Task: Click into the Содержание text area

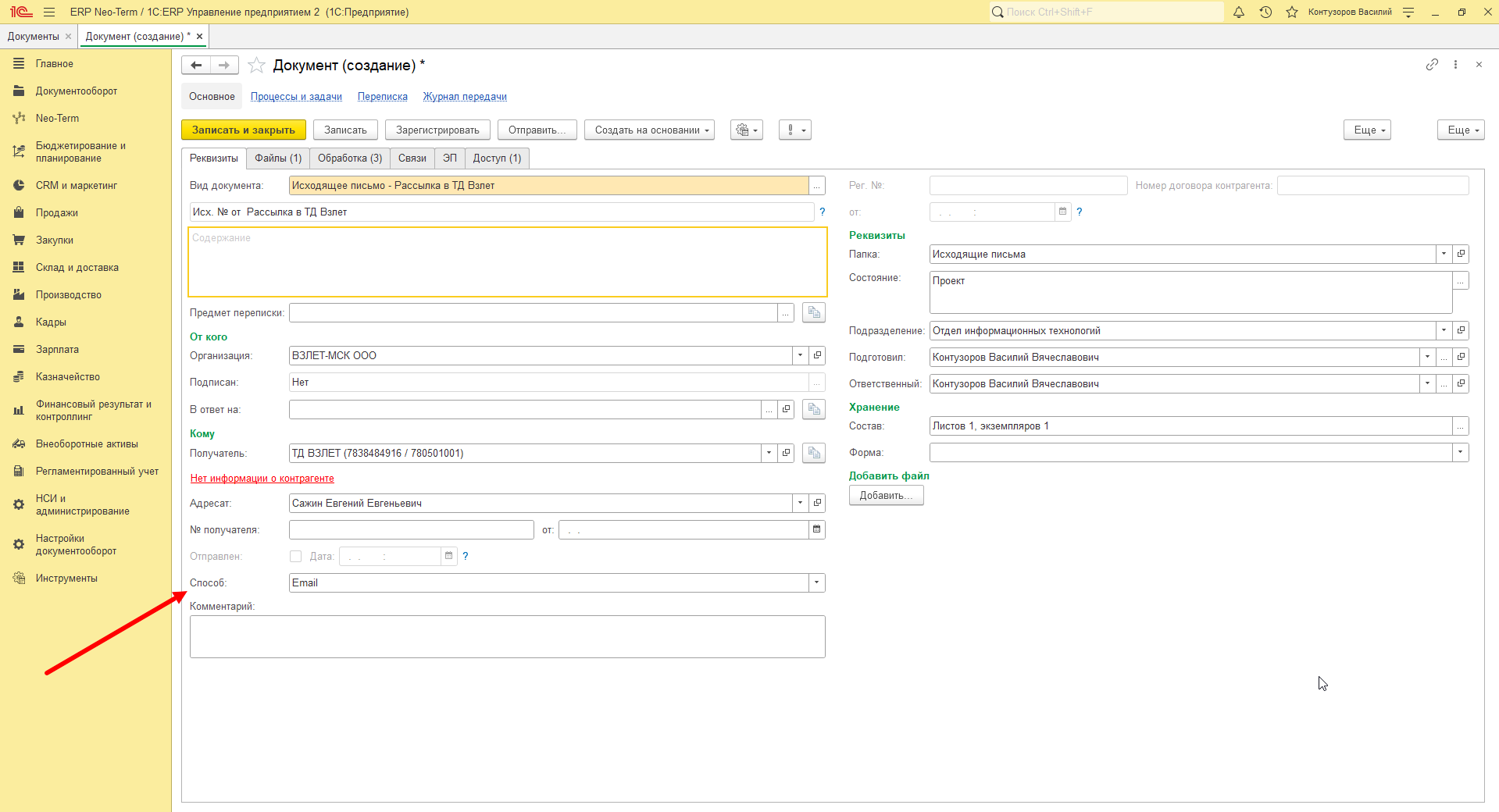Action: click(508, 262)
